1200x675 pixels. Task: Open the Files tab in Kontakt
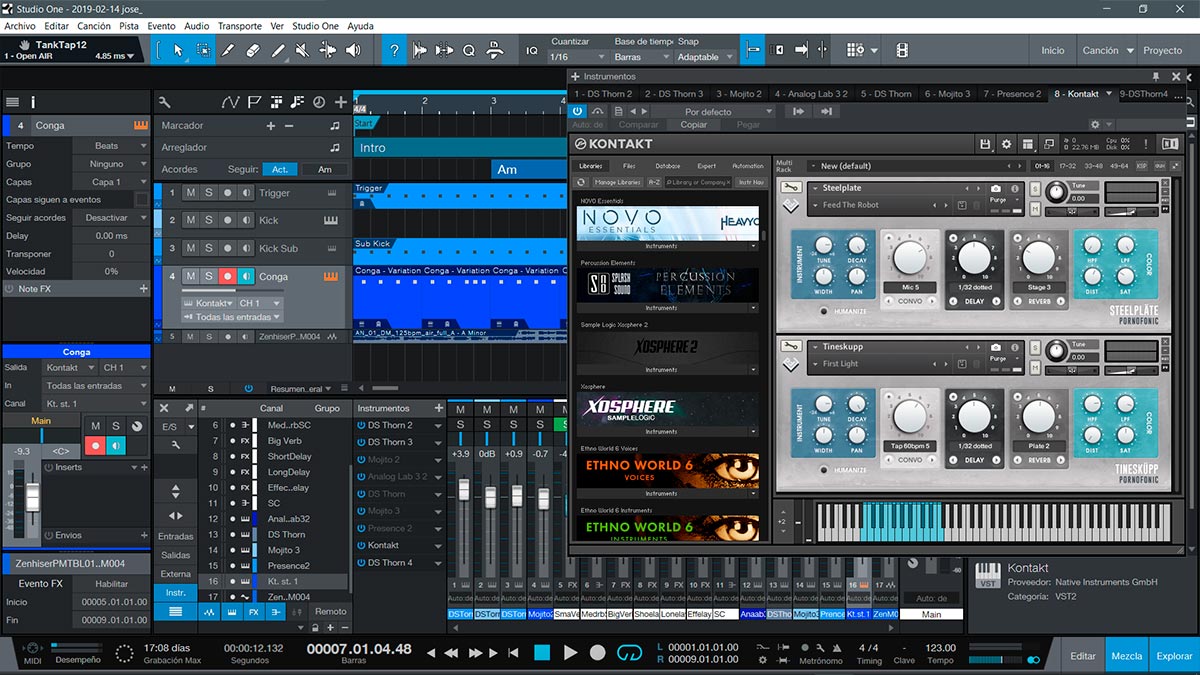pyautogui.click(x=629, y=165)
